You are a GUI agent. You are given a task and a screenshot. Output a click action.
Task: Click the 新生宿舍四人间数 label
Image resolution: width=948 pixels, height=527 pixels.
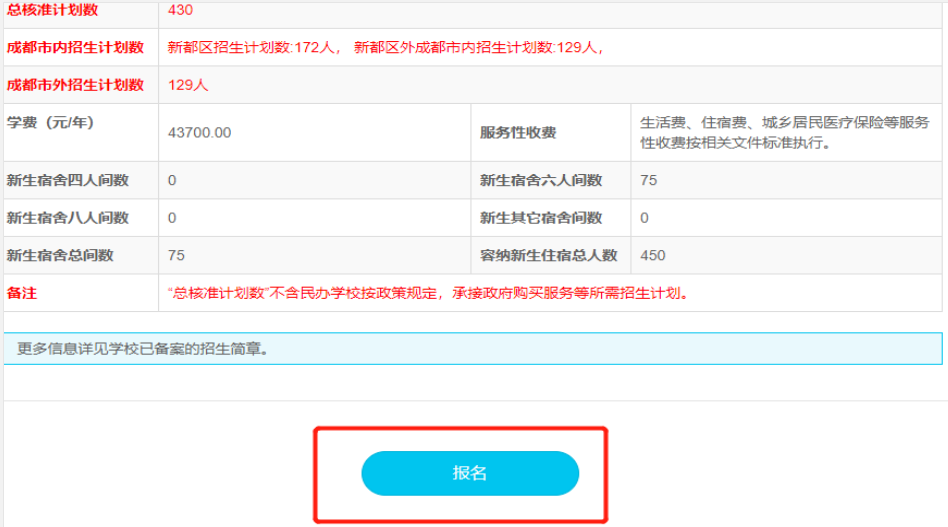(x=68, y=180)
